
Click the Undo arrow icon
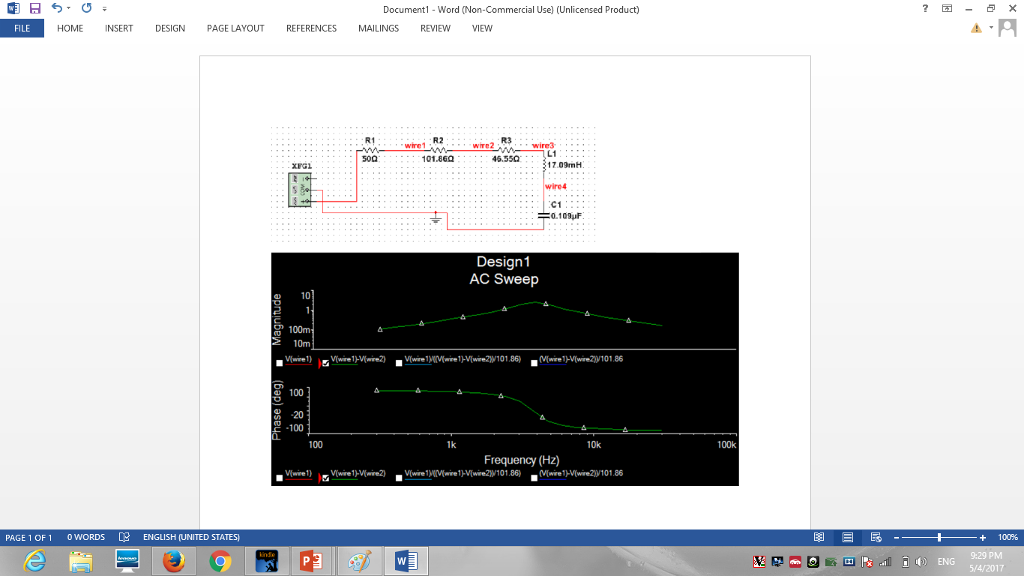click(x=58, y=8)
